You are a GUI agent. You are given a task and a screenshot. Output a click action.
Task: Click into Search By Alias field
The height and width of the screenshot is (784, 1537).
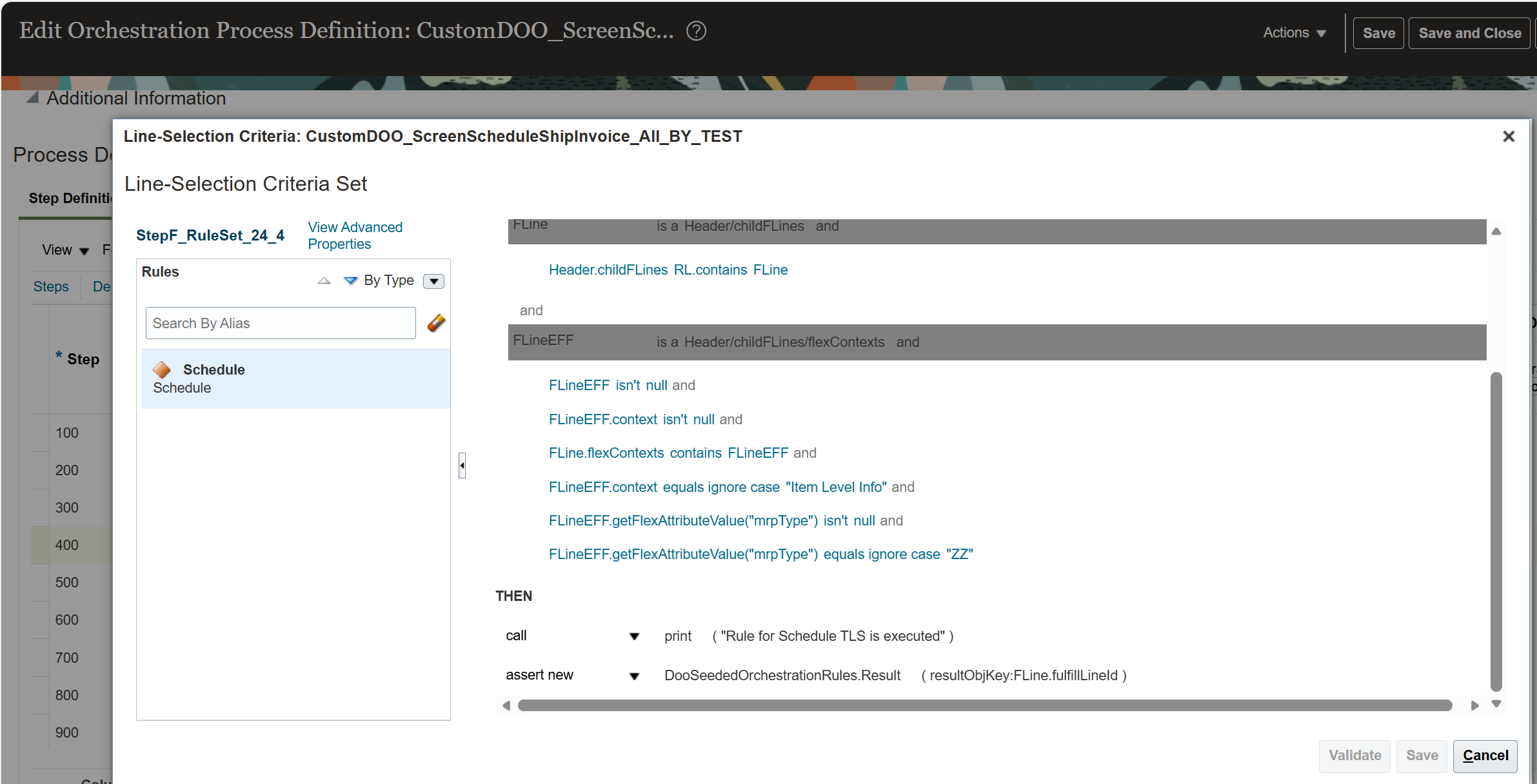(280, 323)
